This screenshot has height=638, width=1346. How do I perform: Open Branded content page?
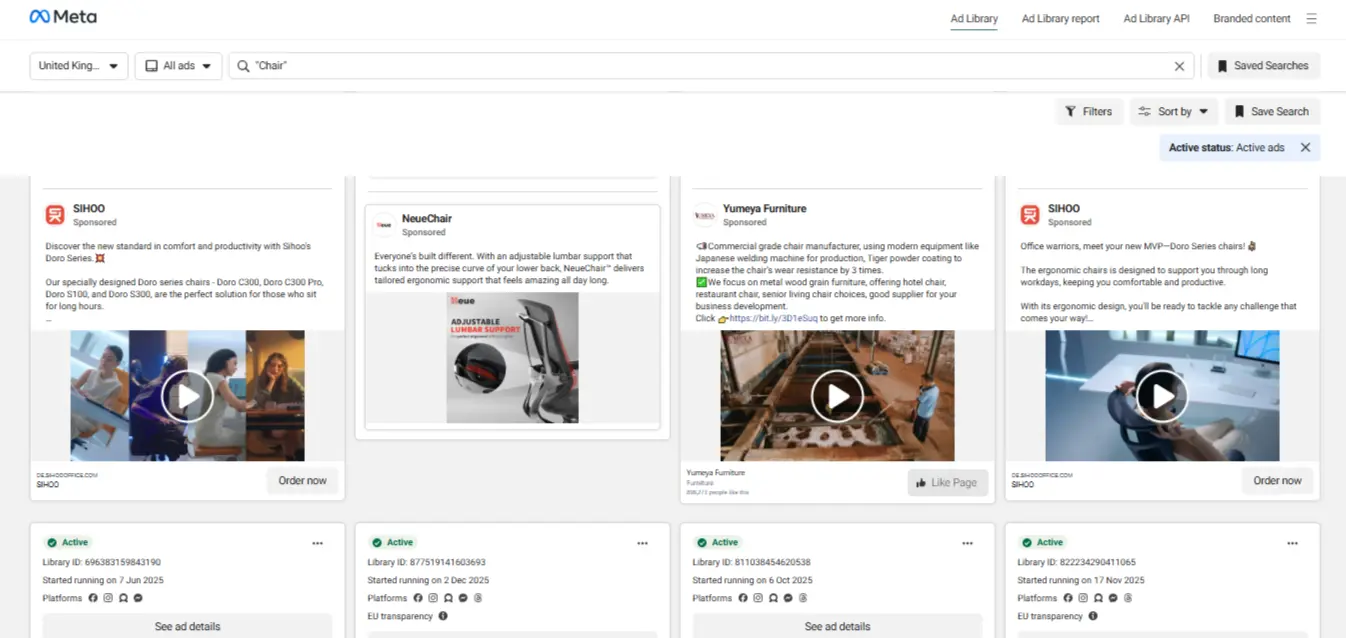click(1251, 18)
